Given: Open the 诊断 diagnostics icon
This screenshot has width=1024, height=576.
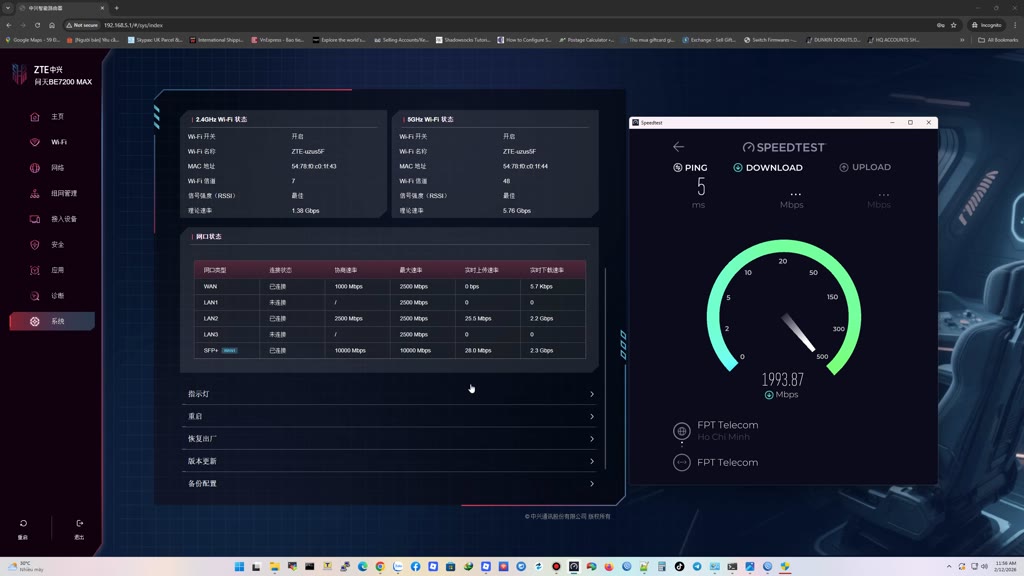Looking at the screenshot, I should [x=35, y=296].
